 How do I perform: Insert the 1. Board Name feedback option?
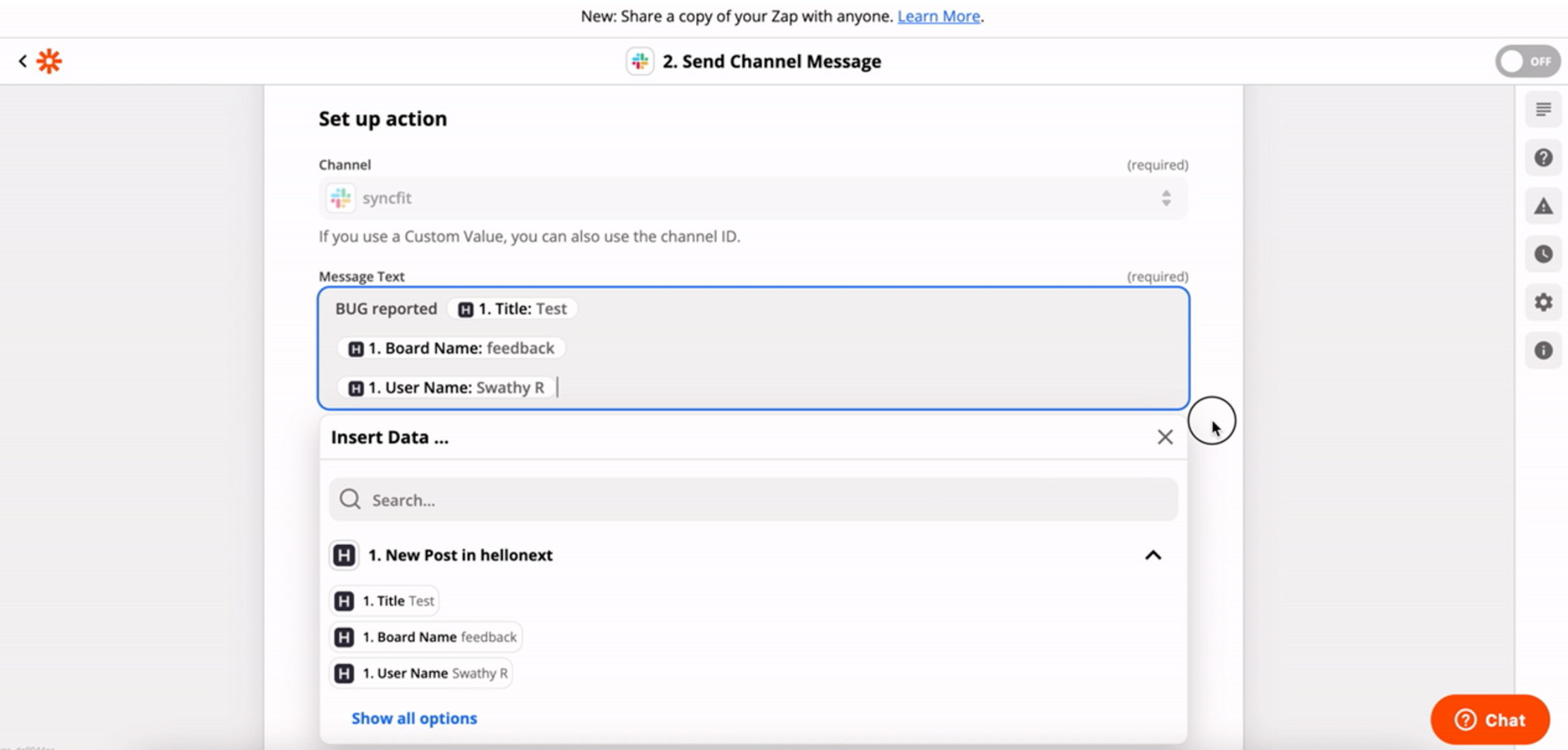[425, 637]
